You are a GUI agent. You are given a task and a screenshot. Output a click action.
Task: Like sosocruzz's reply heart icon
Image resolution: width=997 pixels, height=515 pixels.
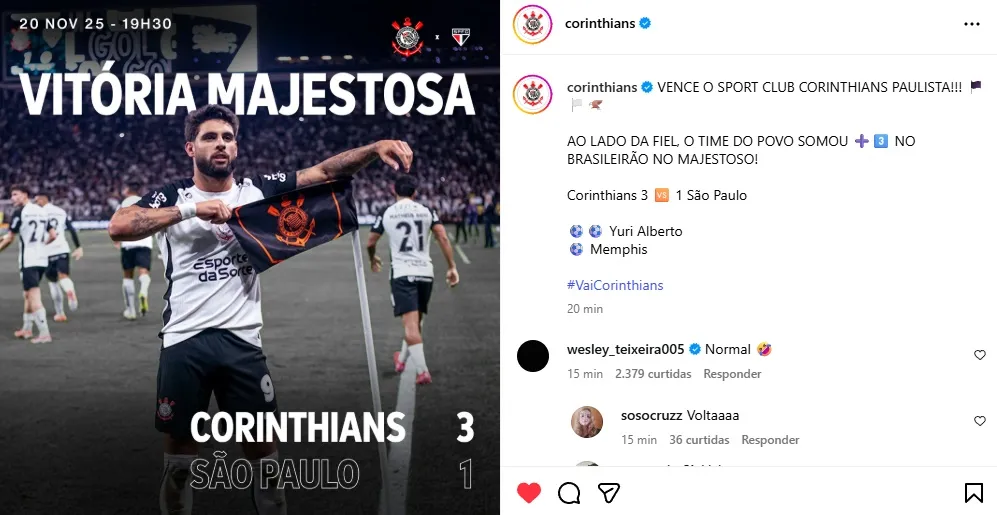click(x=980, y=421)
